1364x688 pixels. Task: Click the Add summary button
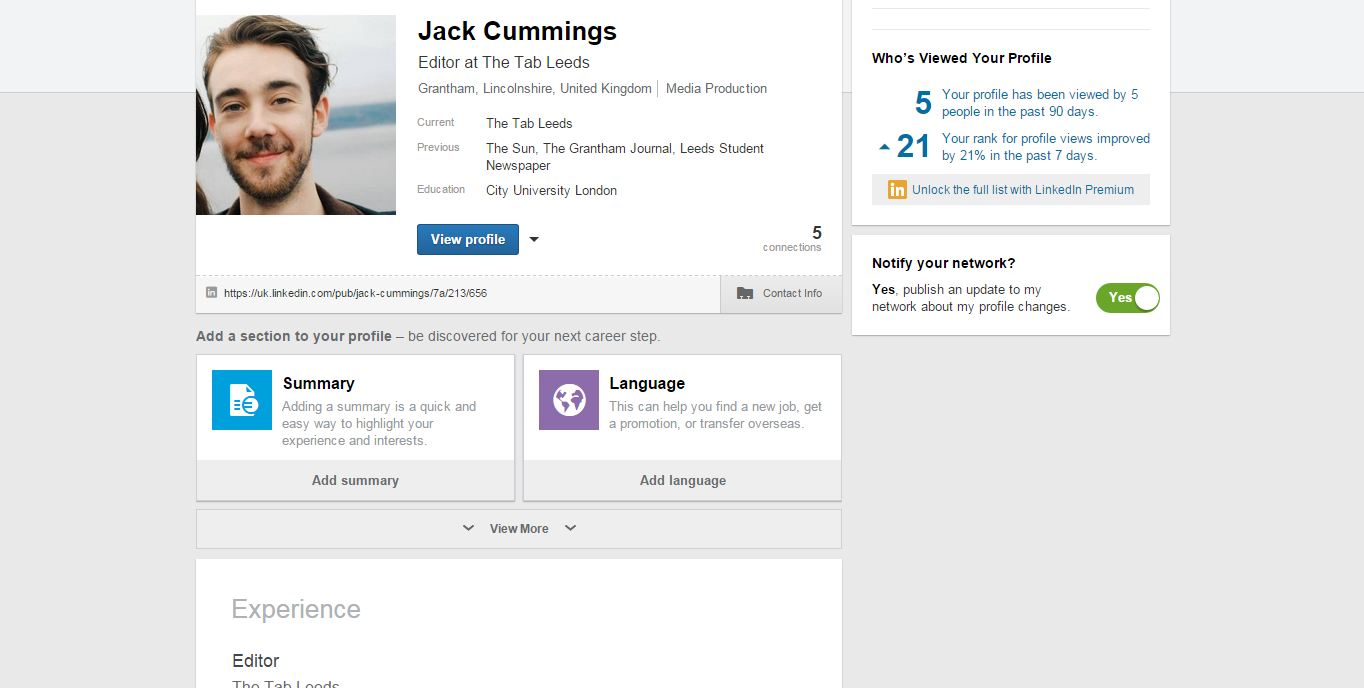tap(355, 480)
